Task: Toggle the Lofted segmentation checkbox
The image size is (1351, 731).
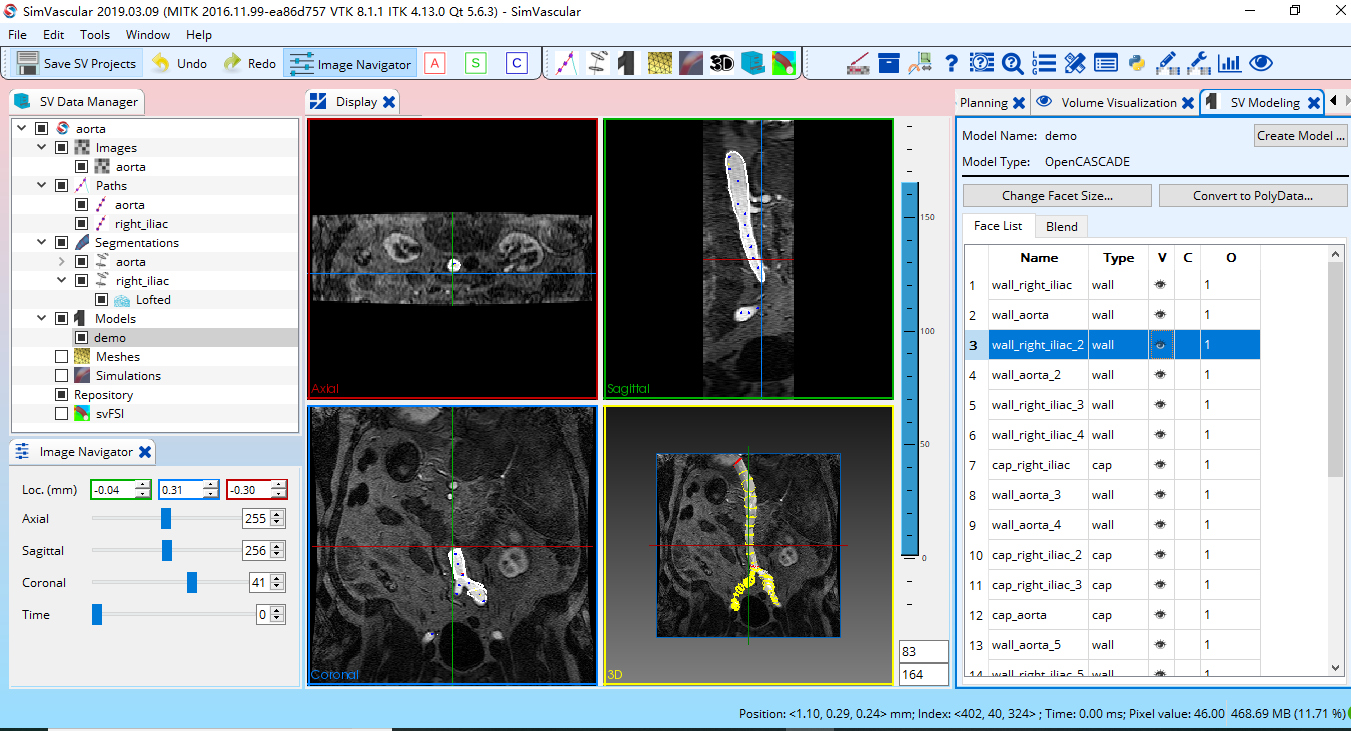Action: point(101,300)
